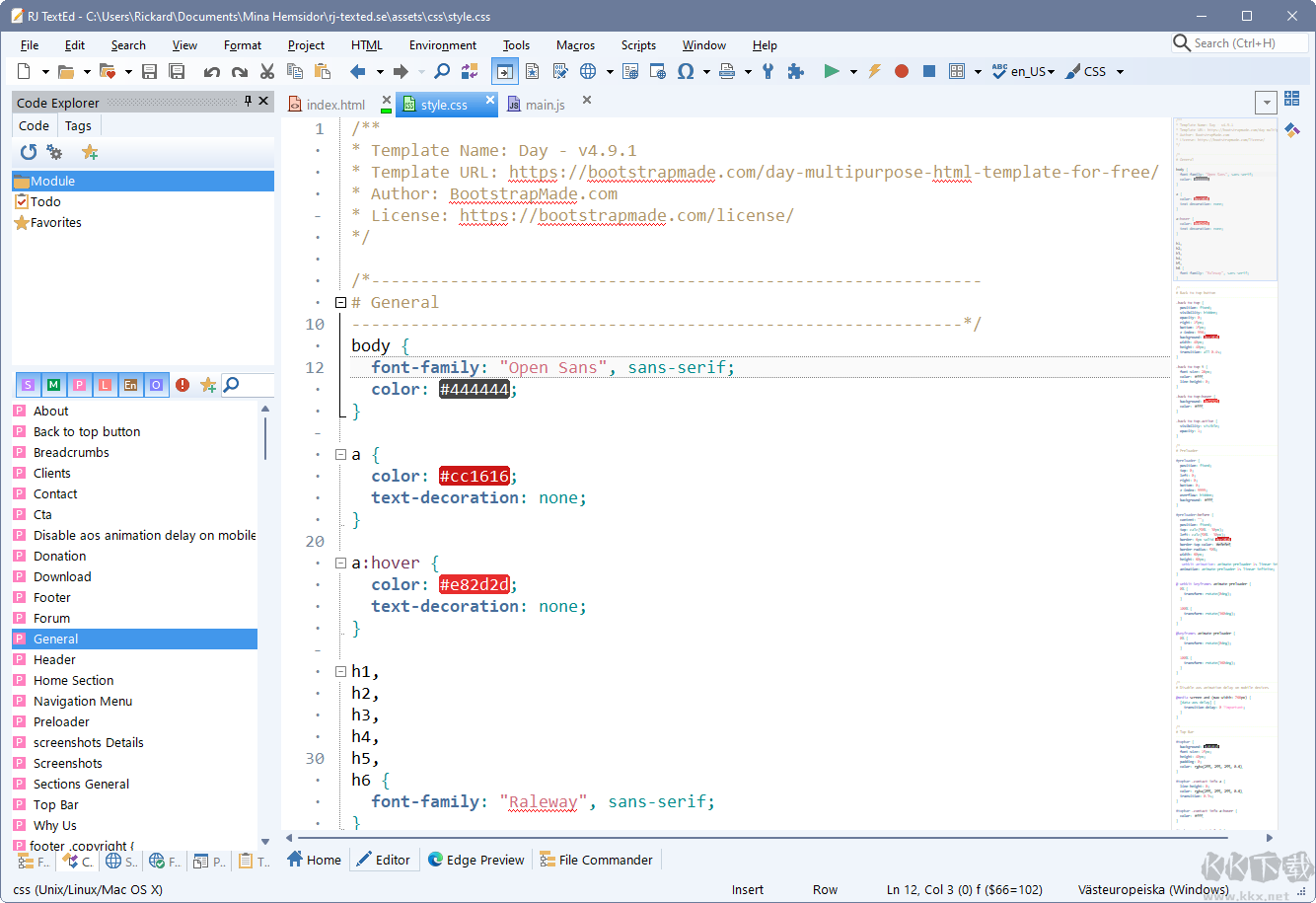Click the Cut scissors icon
The image size is (1316, 903).
coord(266,71)
